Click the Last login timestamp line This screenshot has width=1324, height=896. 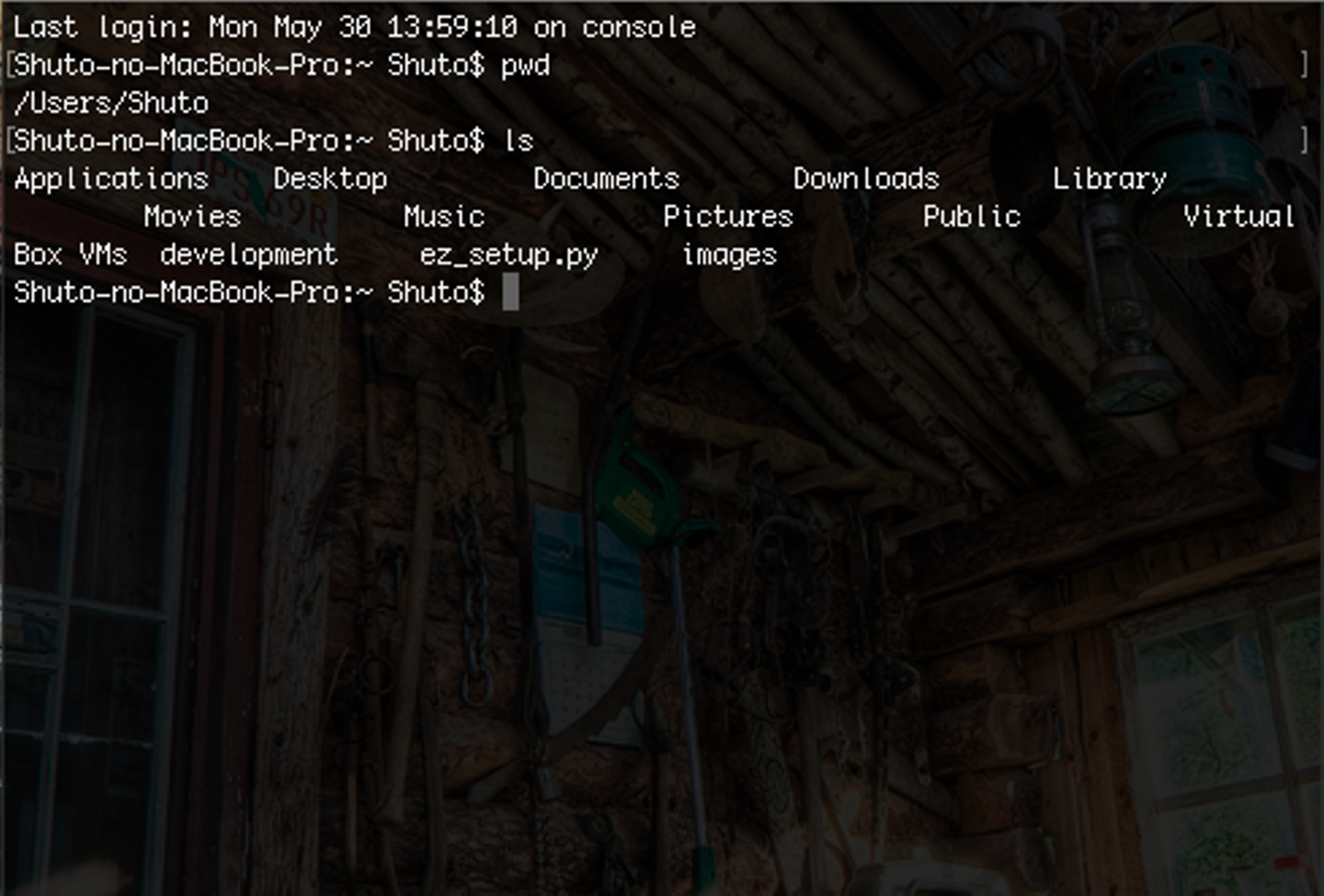[355, 28]
